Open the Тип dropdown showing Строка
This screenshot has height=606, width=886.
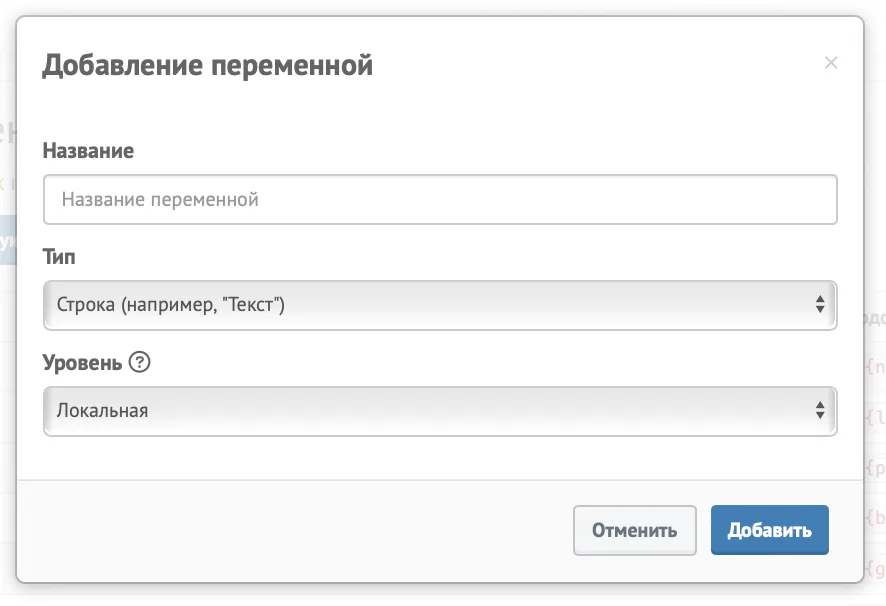pos(440,305)
